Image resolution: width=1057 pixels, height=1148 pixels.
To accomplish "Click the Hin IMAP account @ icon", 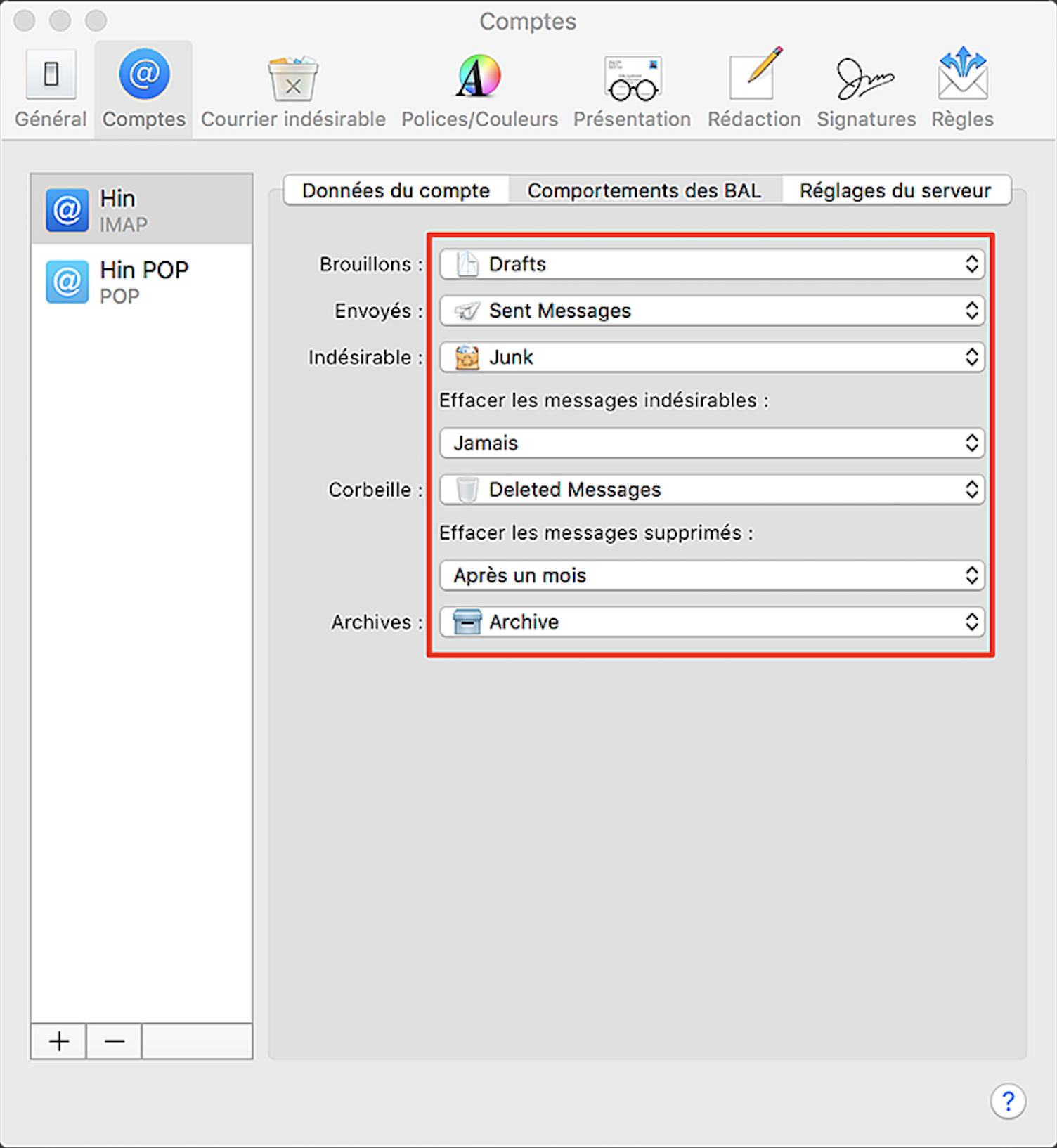I will point(67,209).
